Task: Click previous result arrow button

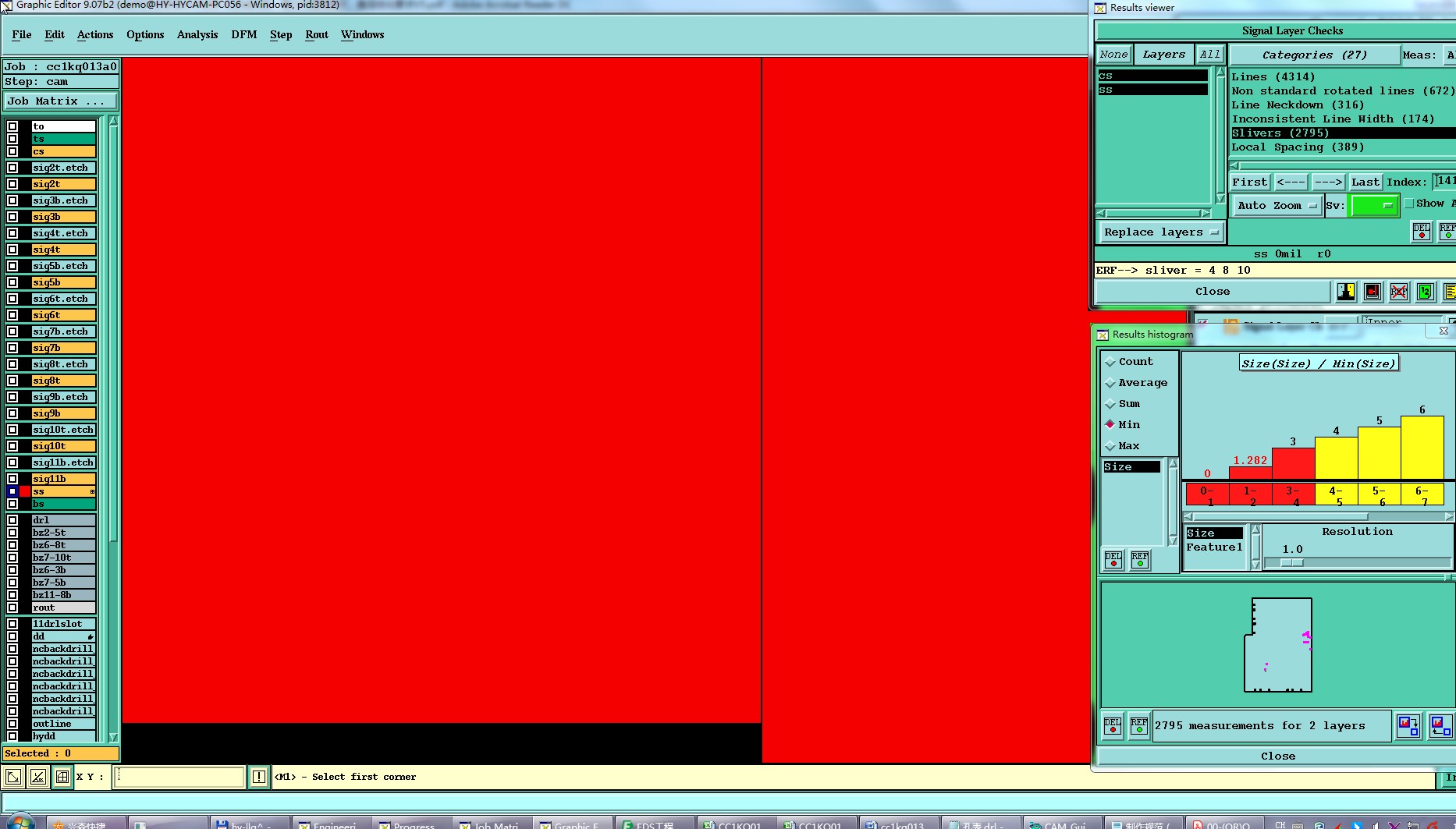Action: click(1291, 182)
